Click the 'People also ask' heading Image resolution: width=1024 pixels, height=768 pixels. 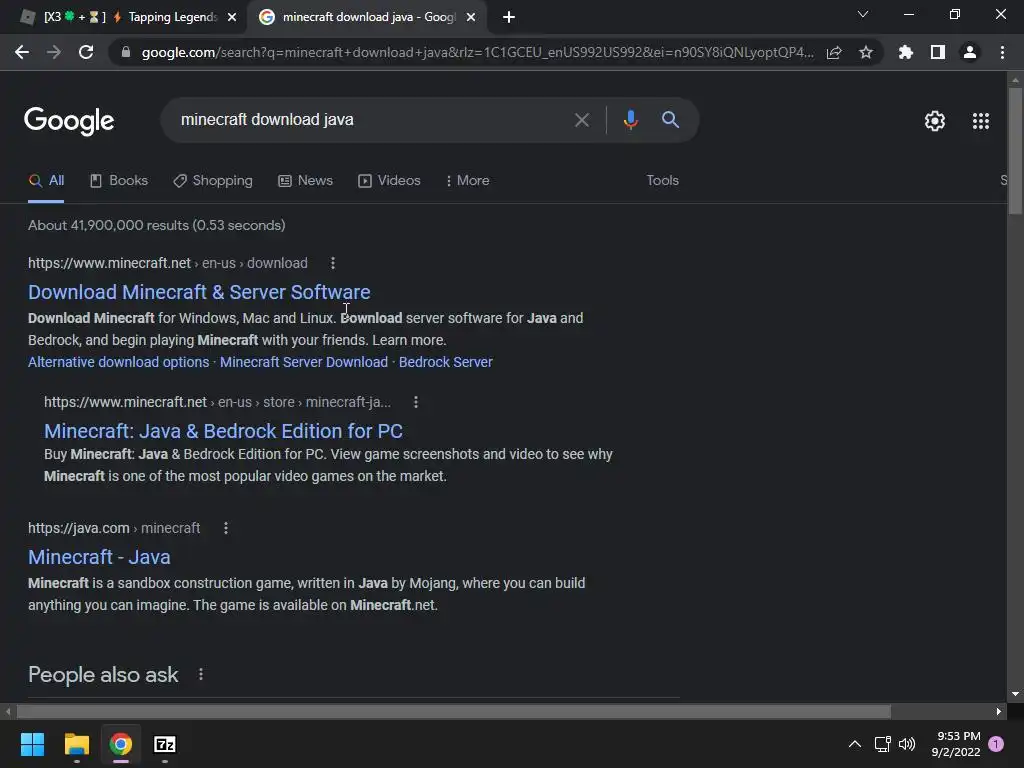[103, 675]
